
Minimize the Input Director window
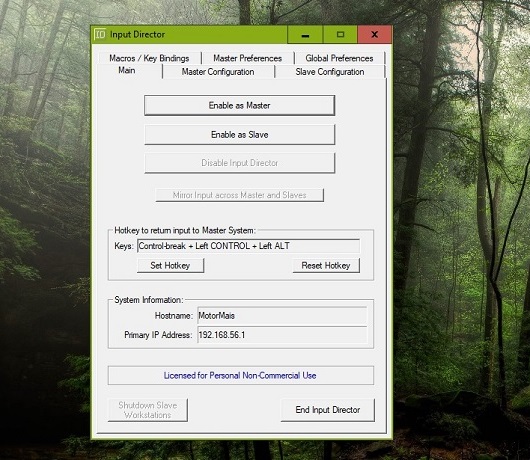(305, 34)
